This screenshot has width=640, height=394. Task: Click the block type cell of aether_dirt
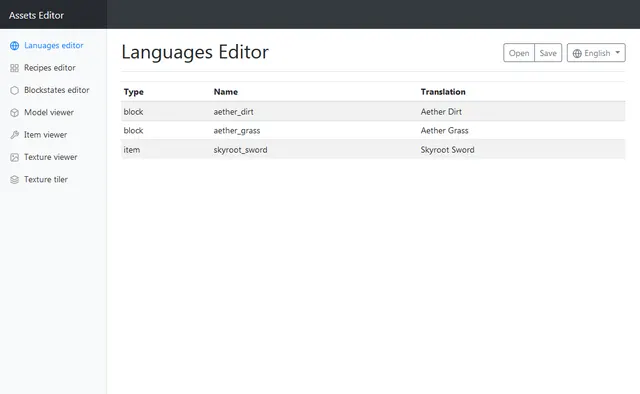click(x=133, y=111)
